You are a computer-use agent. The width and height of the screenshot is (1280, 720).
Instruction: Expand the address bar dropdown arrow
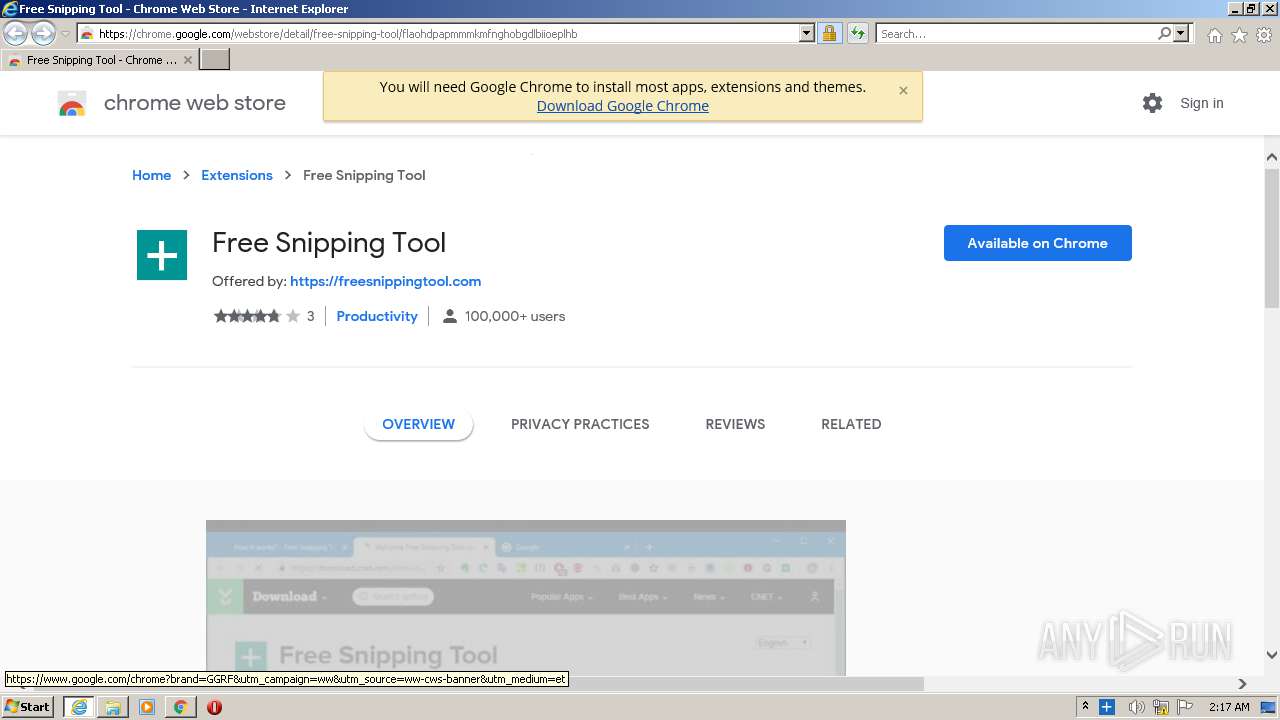[x=807, y=33]
